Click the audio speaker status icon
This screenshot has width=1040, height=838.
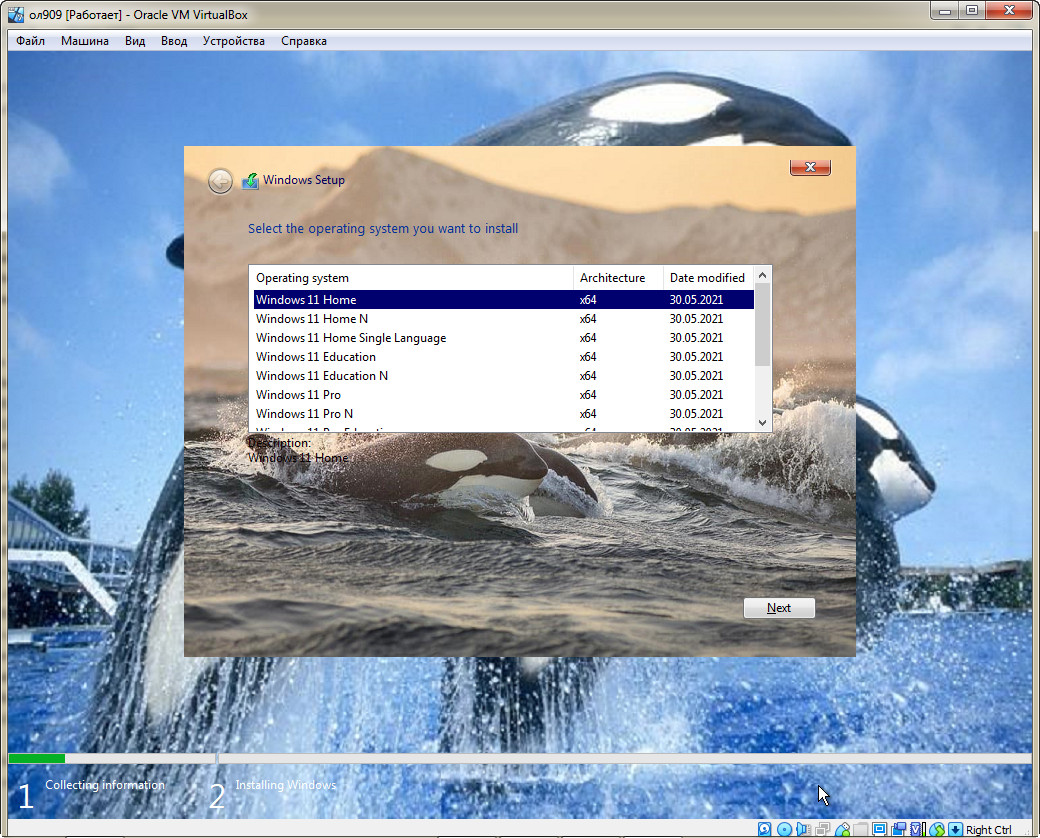803,829
